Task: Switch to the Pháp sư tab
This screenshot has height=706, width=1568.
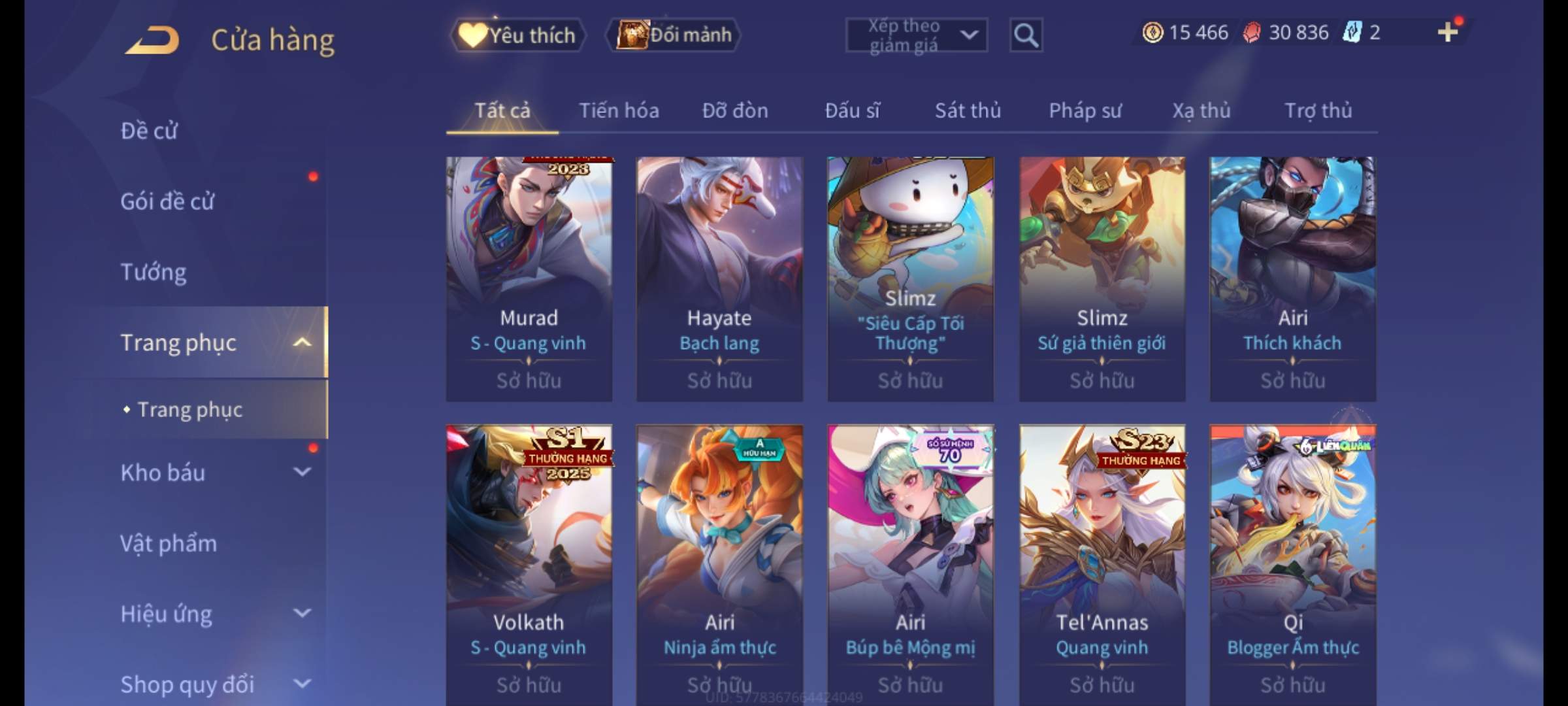Action: (1085, 110)
